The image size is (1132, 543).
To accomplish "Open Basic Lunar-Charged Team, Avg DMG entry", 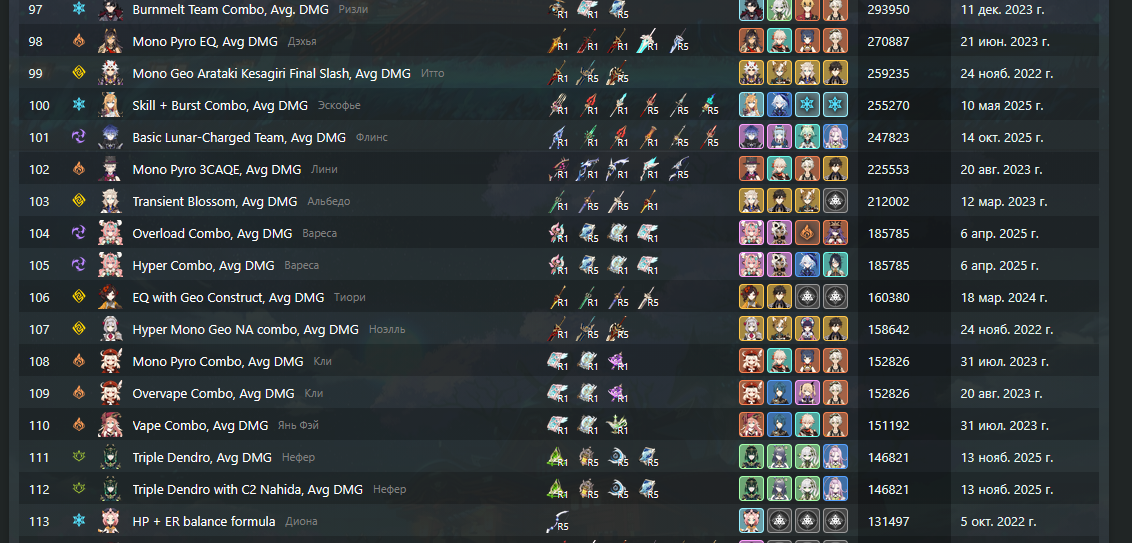I will point(239,137).
